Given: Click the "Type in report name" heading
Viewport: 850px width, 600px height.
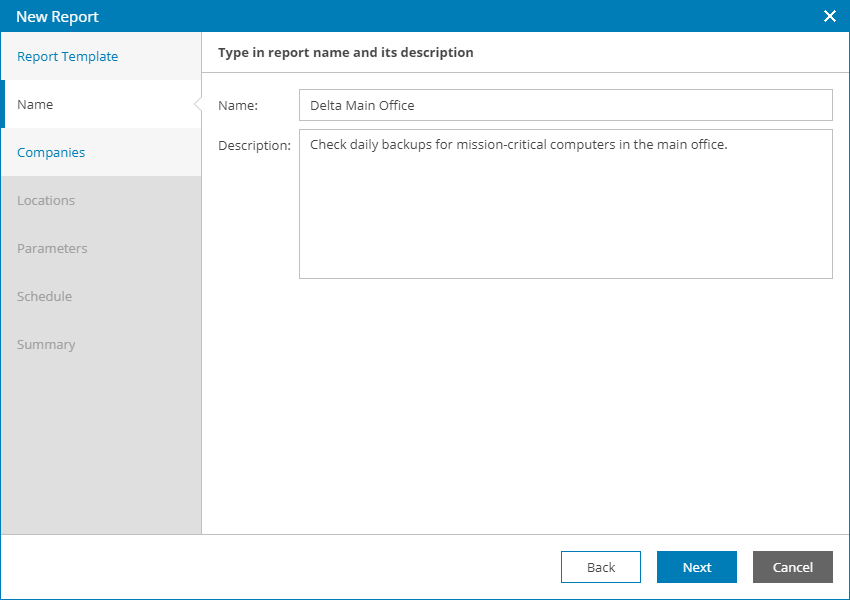Looking at the screenshot, I should [346, 52].
